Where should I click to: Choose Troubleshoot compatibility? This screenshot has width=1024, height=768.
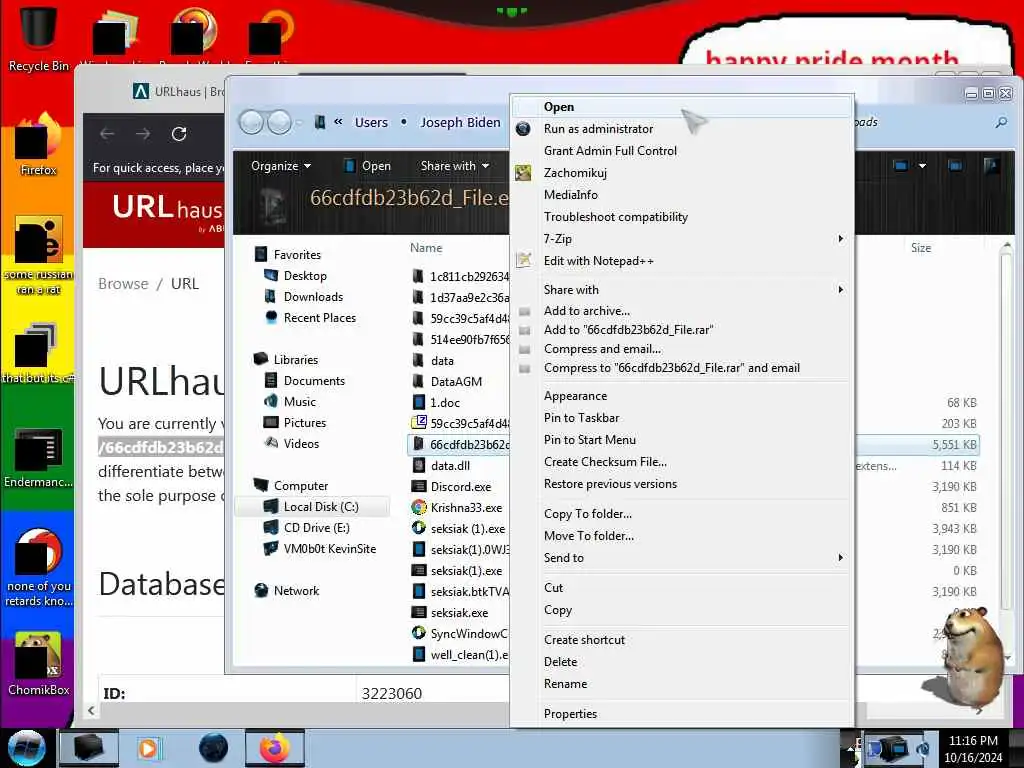tap(682, 217)
